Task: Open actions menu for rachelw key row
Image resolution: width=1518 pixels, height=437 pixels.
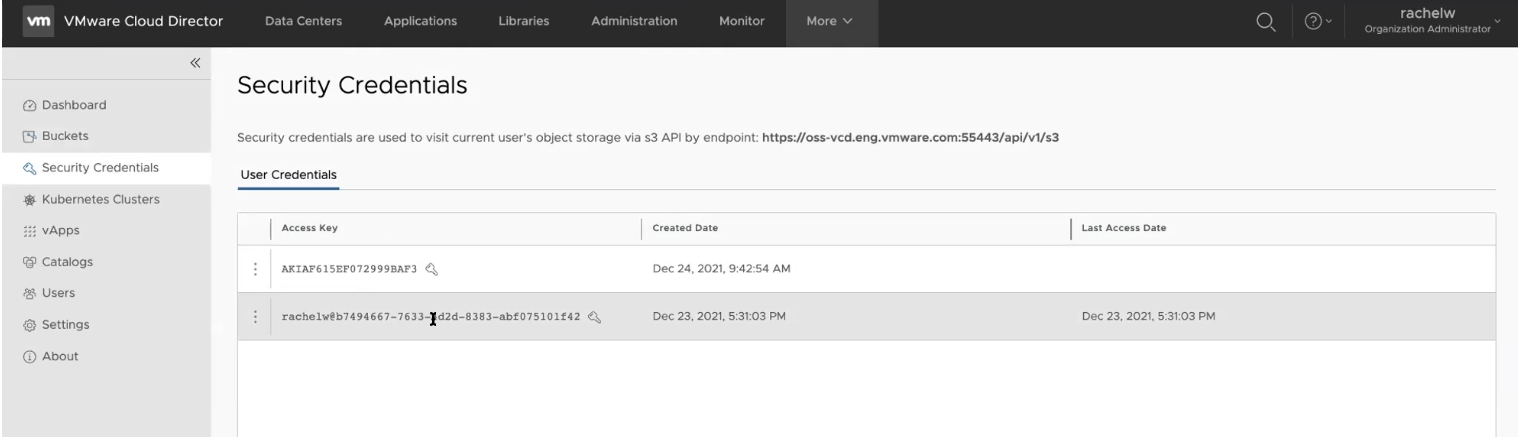Action: 255,317
